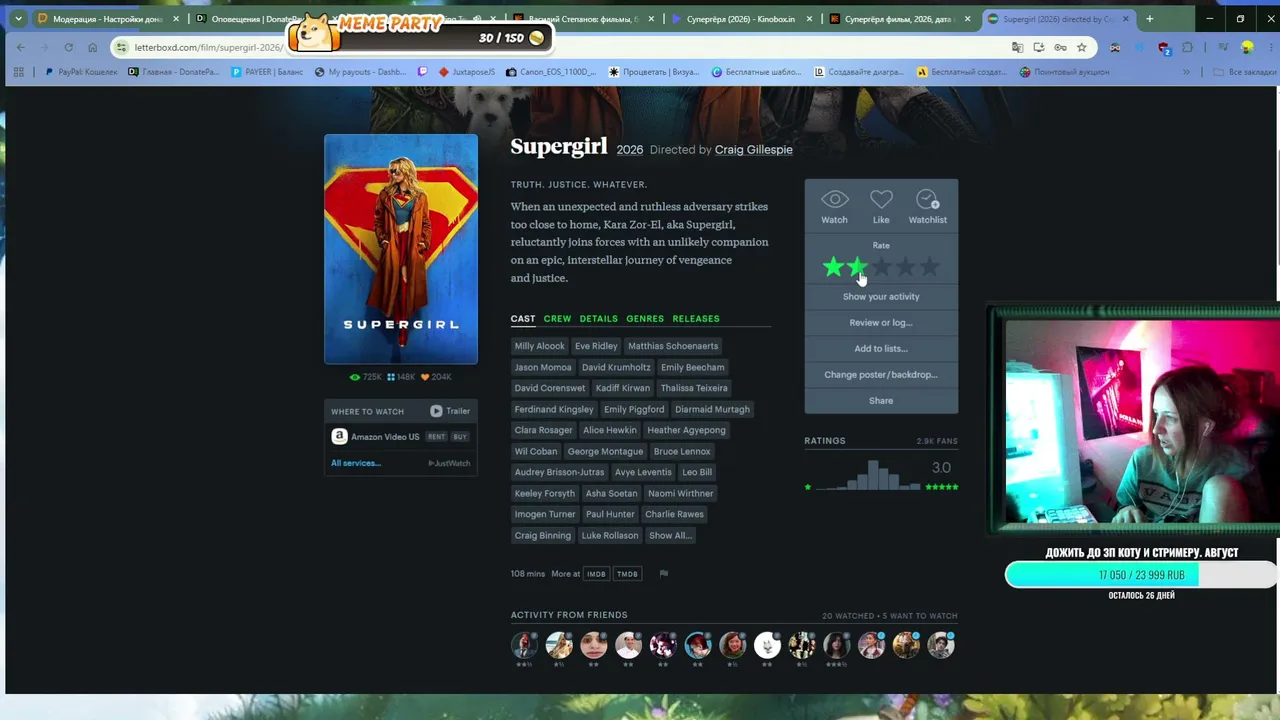Switch to the Details tab
Viewport: 1280px width, 720px height.
pos(598,319)
